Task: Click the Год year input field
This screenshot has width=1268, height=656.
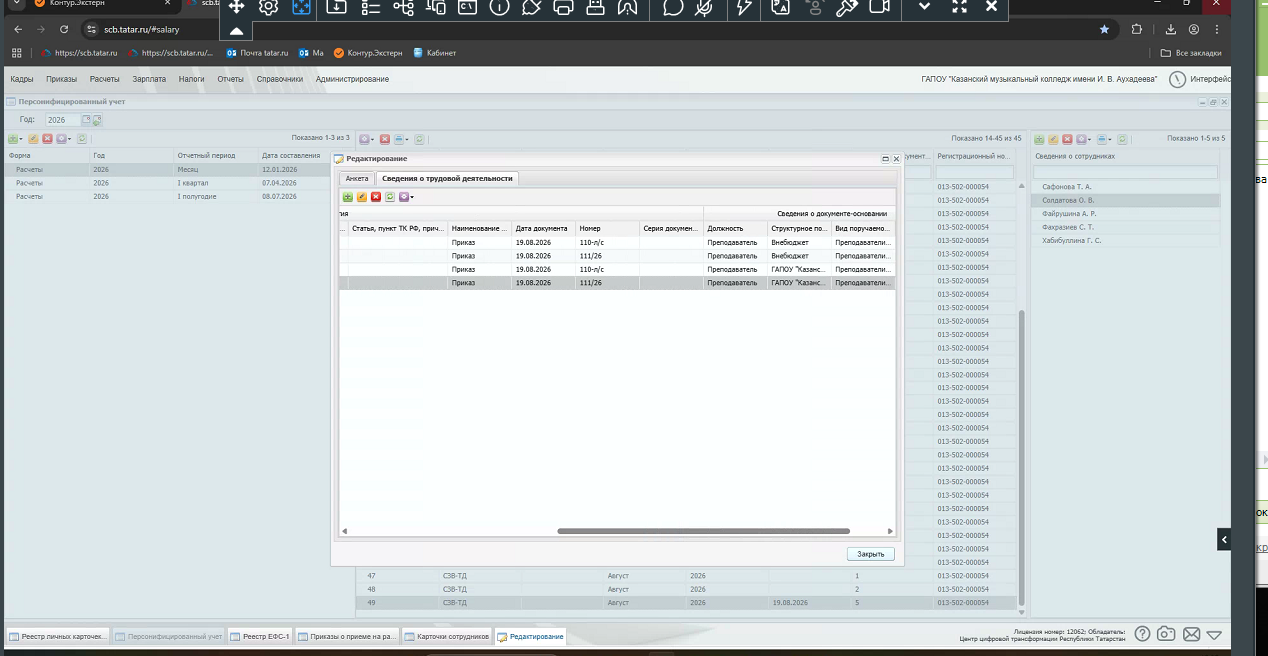Action: pyautogui.click(x=62, y=119)
